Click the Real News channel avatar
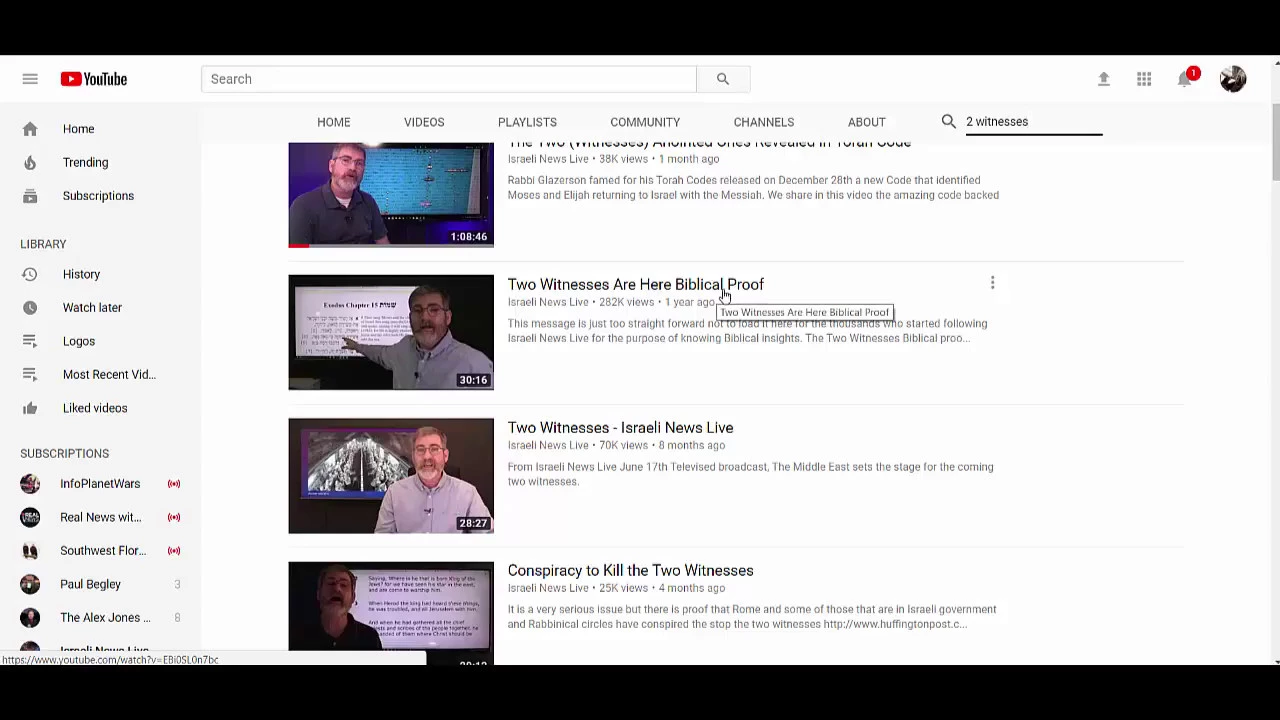This screenshot has height=720, width=1280. (30, 517)
